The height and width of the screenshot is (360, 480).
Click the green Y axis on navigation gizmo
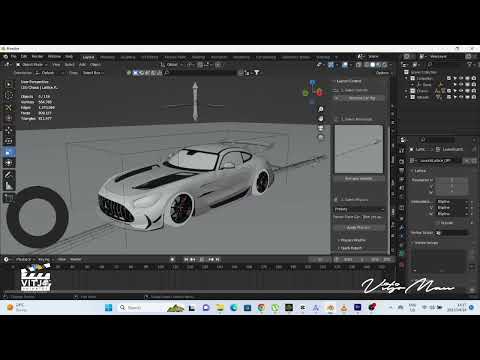click(305, 93)
